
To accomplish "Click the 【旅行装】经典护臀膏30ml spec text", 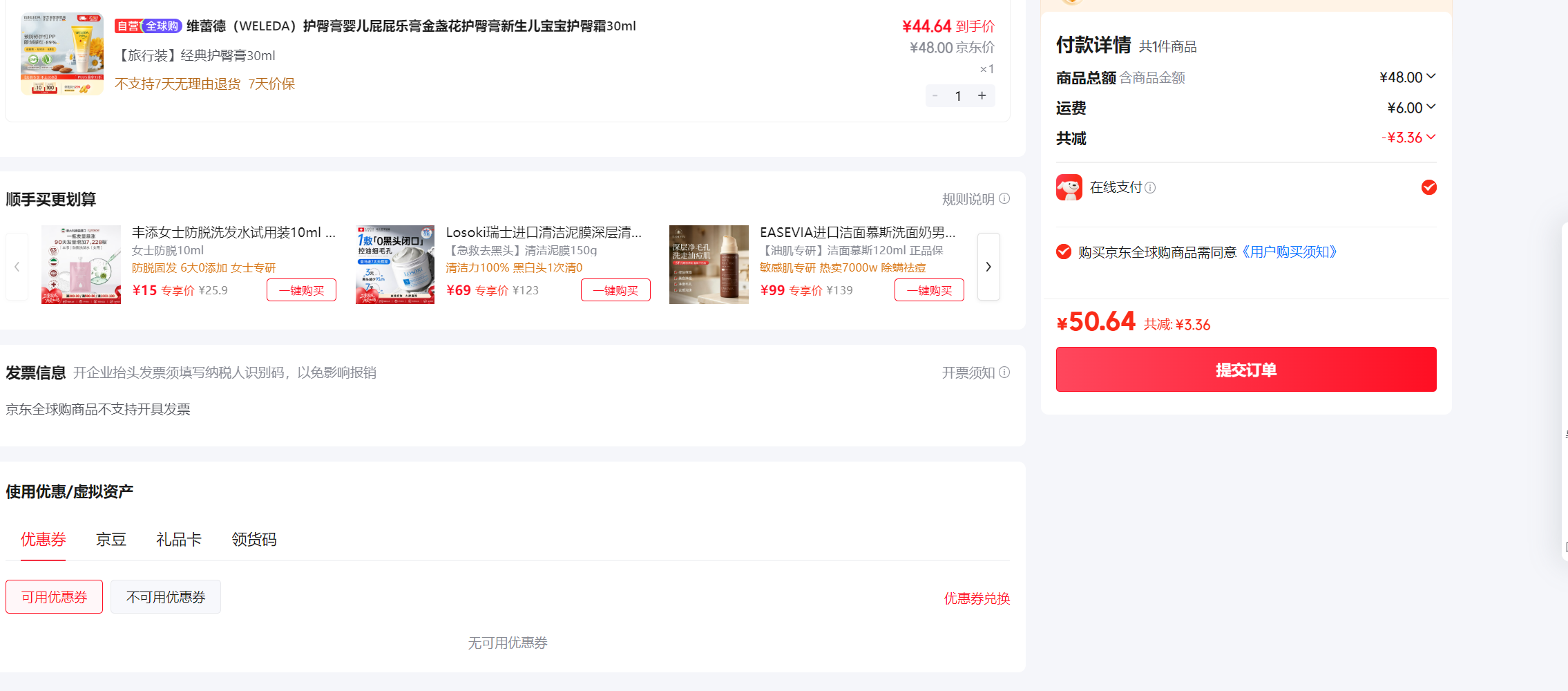I will point(195,55).
